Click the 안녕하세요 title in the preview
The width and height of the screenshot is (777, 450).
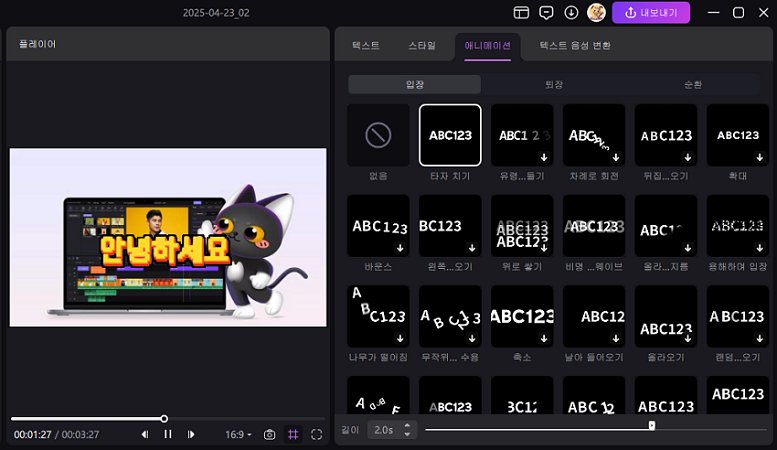[x=165, y=250]
